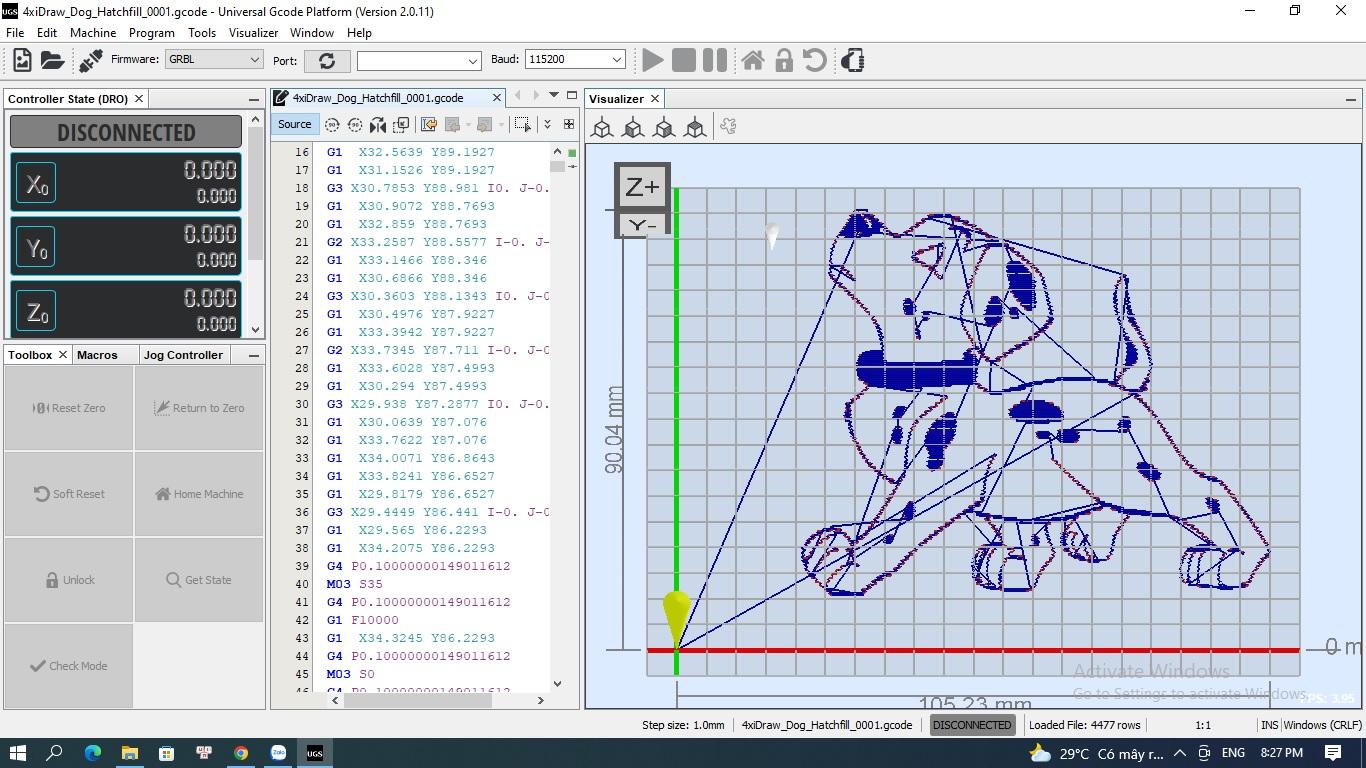Open the Edit menu
The image size is (1366, 768).
pyautogui.click(x=47, y=33)
